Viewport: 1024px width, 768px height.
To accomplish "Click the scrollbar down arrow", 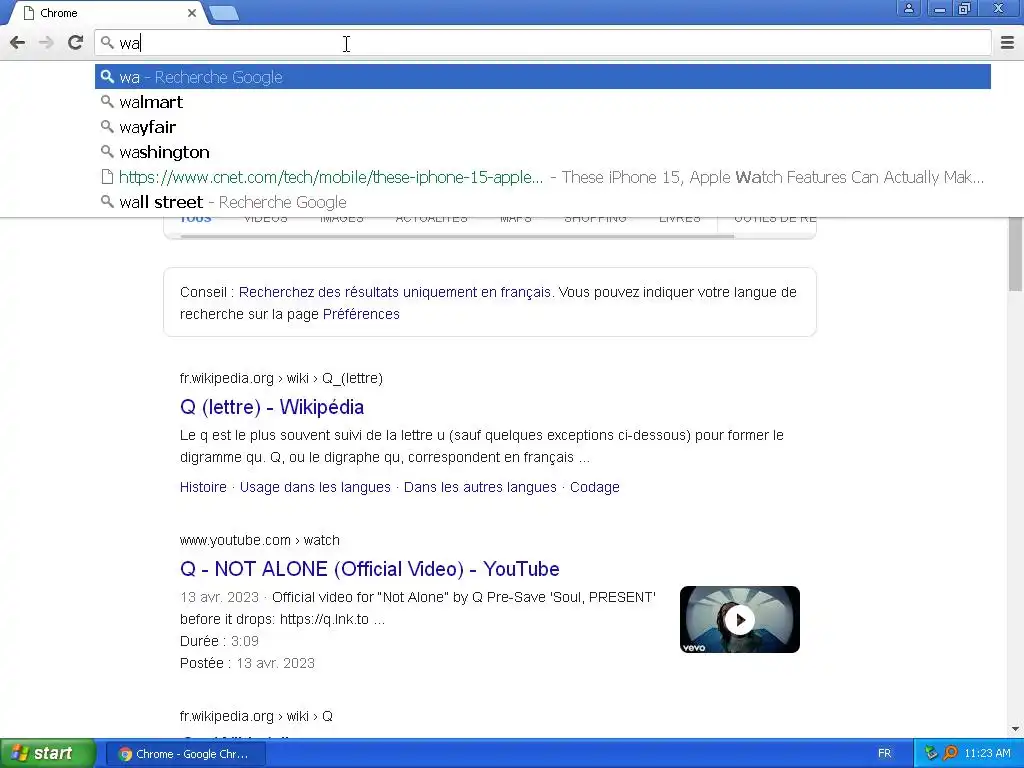I will (1015, 729).
